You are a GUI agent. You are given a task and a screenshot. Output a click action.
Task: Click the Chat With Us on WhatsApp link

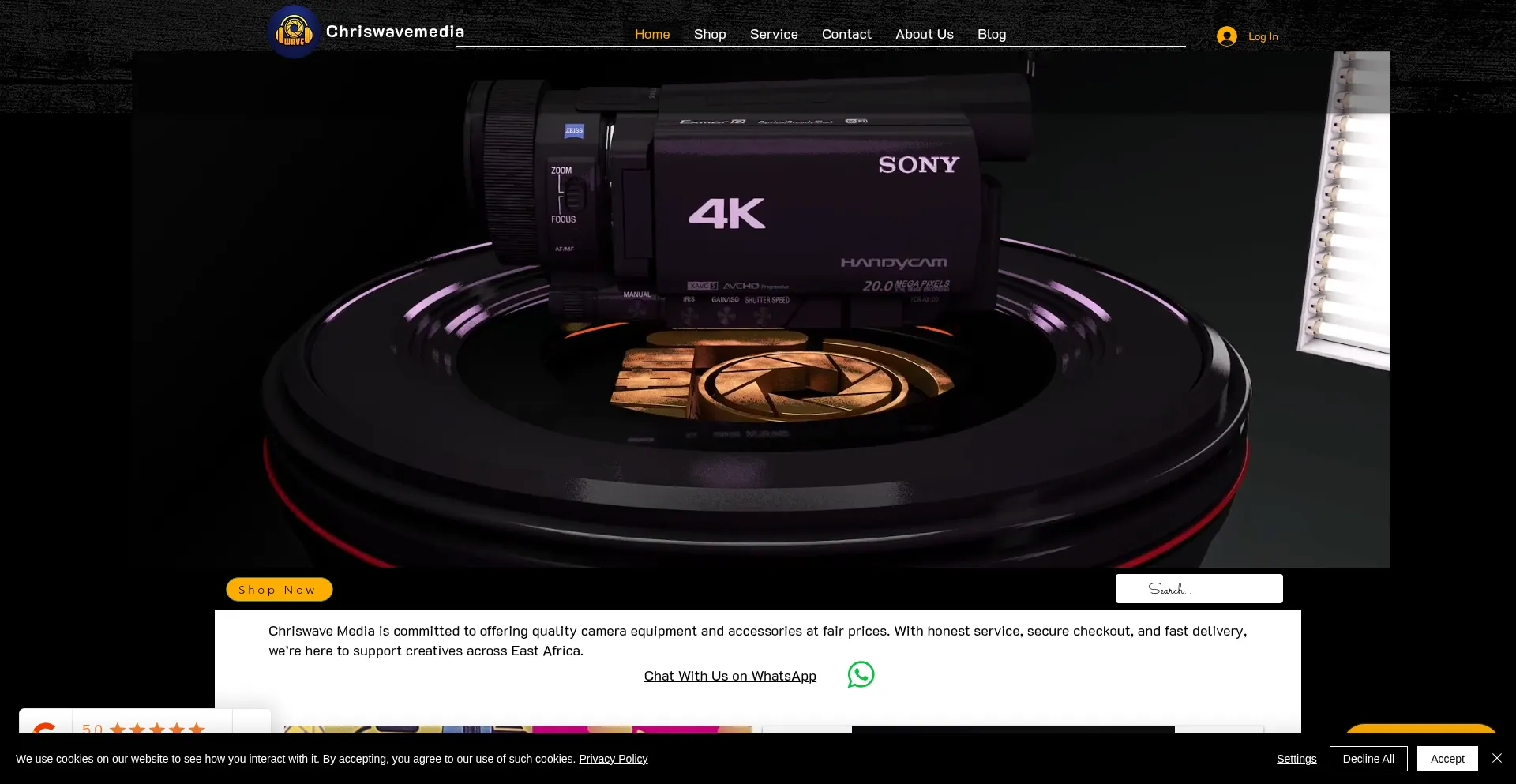[x=730, y=676]
